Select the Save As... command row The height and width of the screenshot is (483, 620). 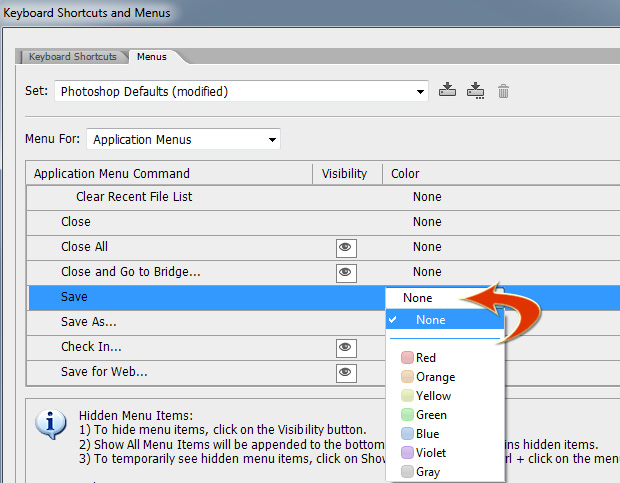click(206, 323)
